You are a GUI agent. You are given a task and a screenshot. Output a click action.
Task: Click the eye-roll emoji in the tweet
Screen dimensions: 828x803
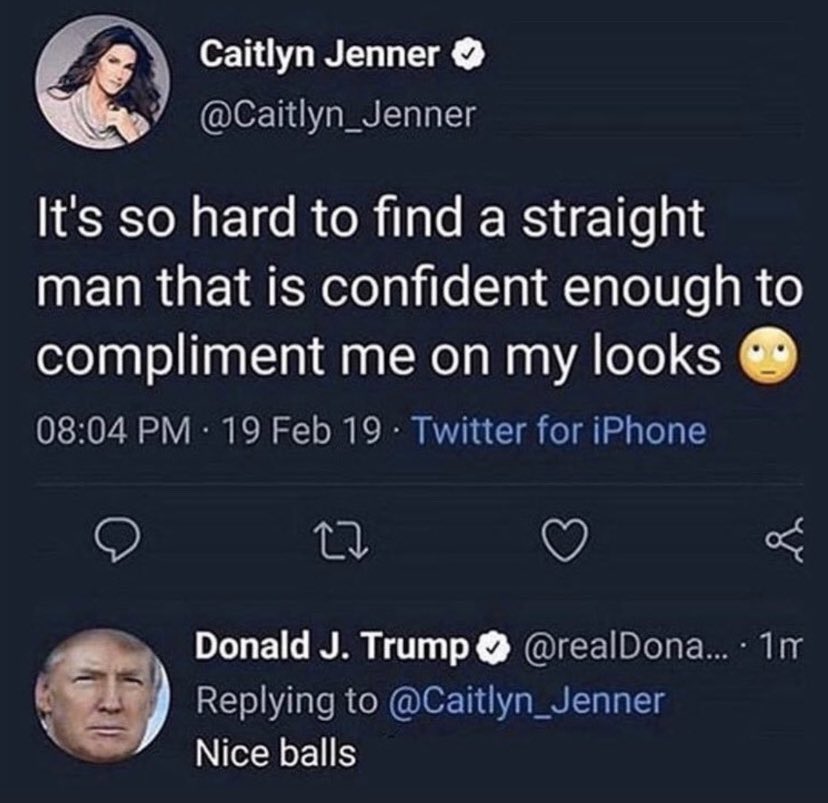[x=768, y=356]
